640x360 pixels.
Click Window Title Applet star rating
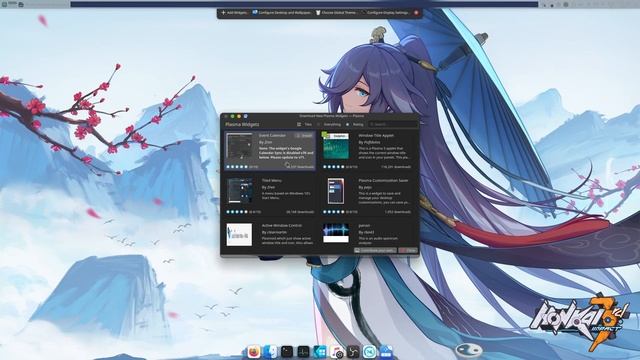(333, 167)
